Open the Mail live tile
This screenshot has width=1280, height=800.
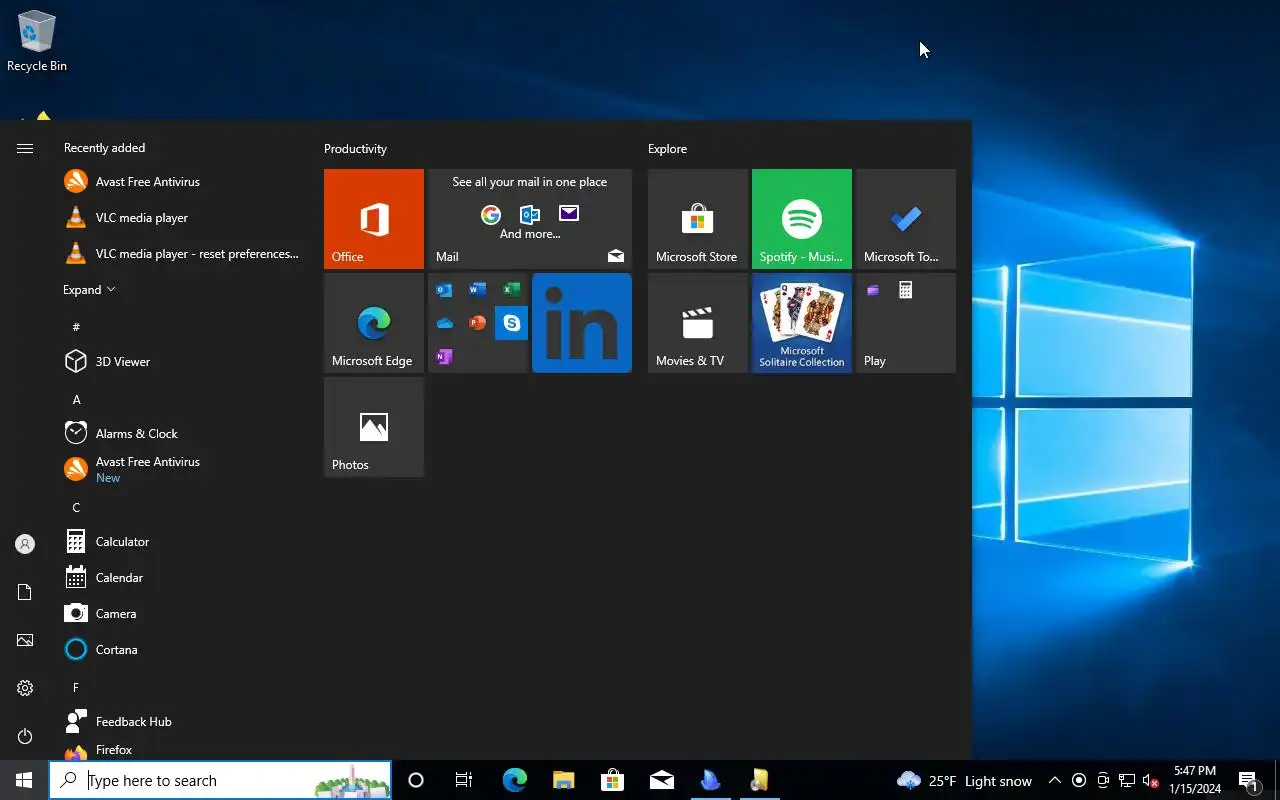click(530, 219)
